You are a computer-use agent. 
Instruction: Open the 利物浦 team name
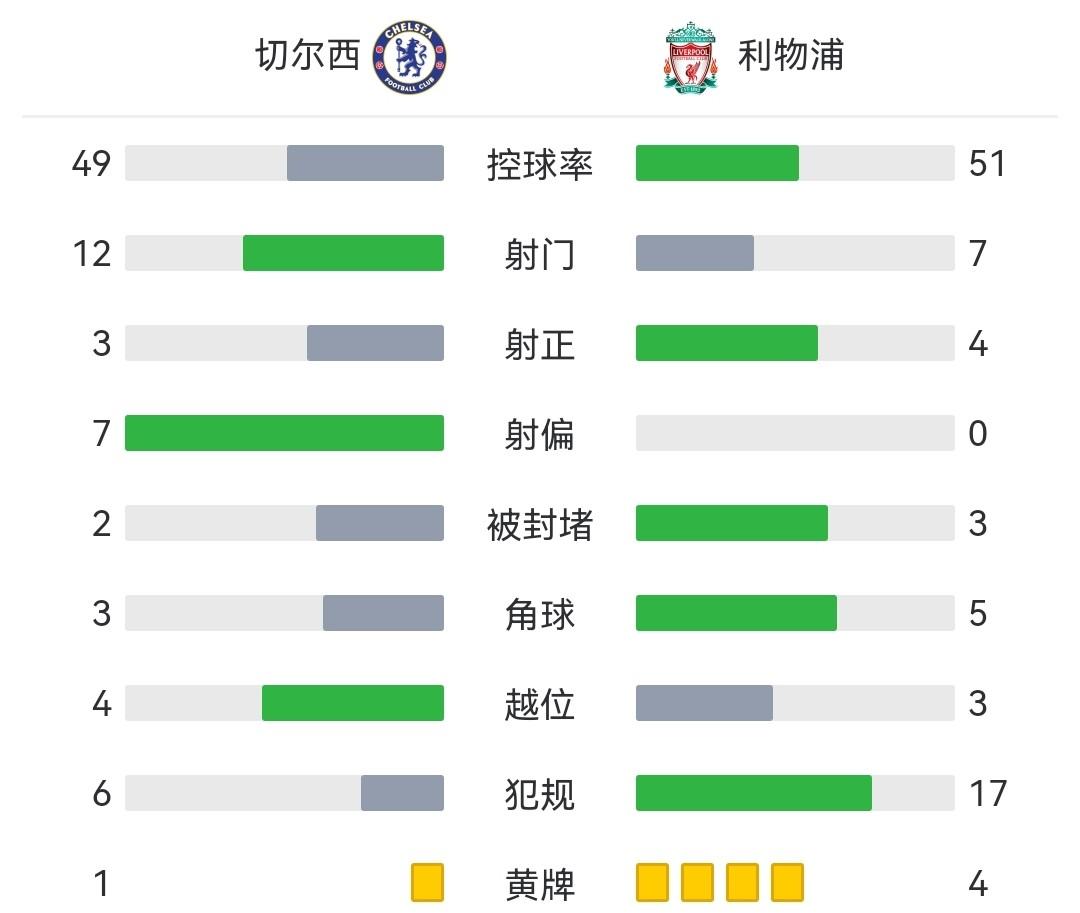790,56
